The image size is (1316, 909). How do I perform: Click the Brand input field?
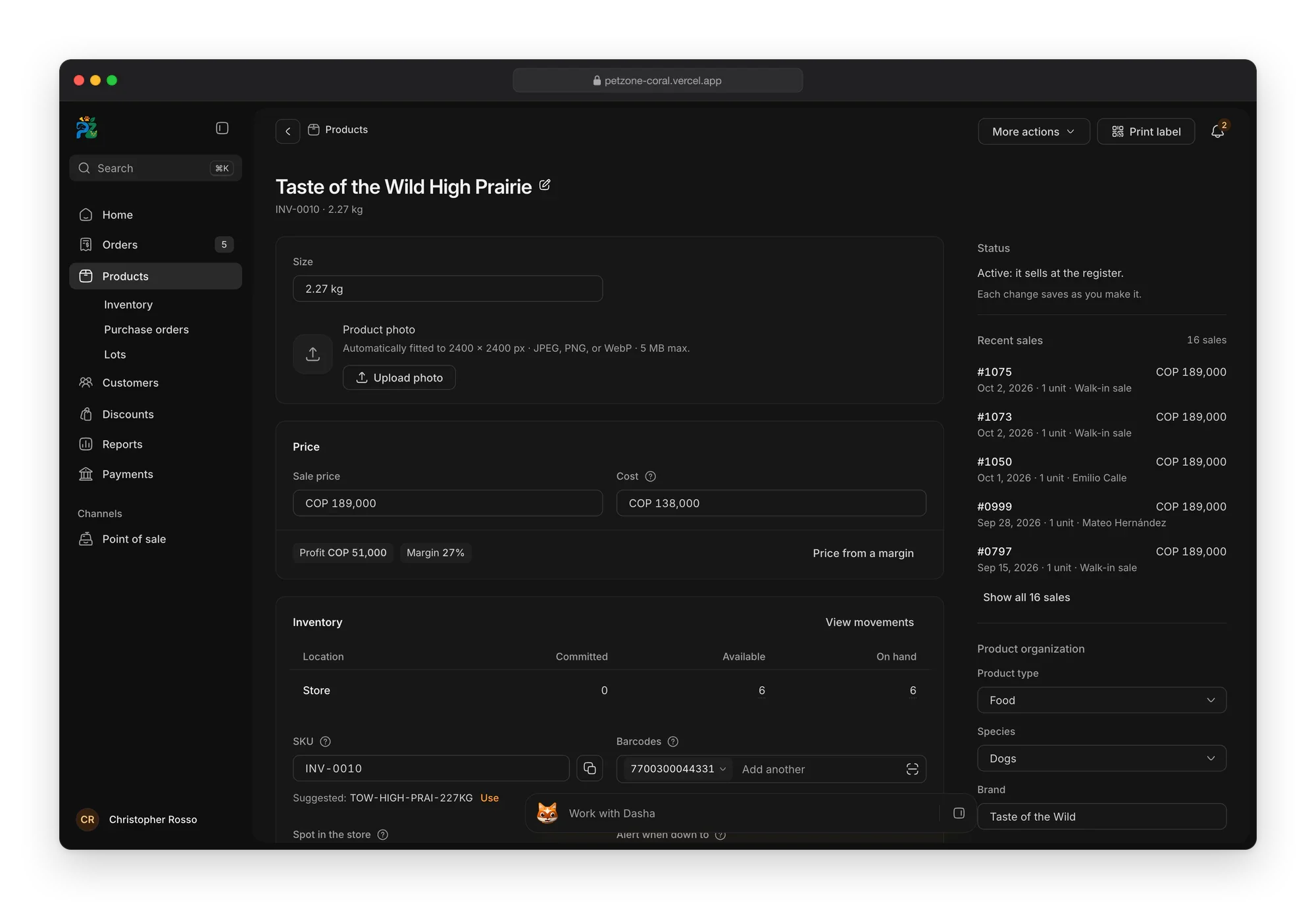(x=1101, y=816)
